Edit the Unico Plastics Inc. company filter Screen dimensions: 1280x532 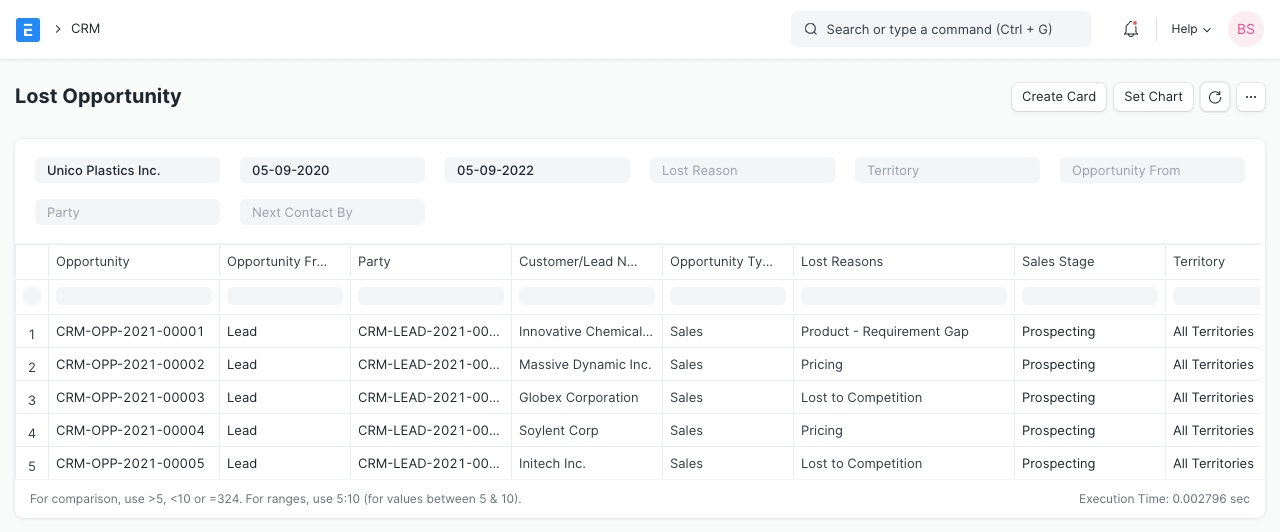click(x=127, y=171)
